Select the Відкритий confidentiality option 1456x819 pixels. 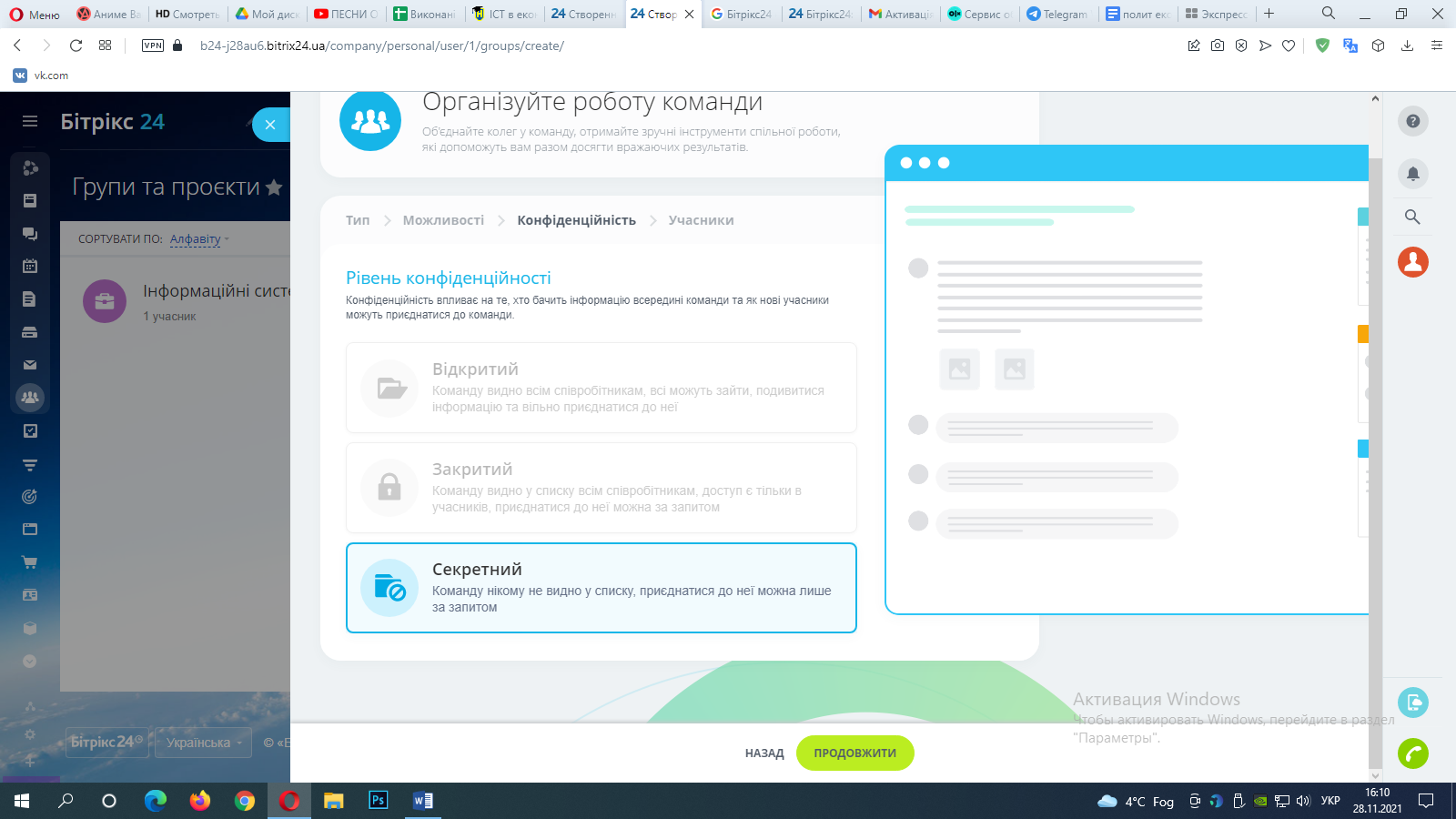(602, 388)
